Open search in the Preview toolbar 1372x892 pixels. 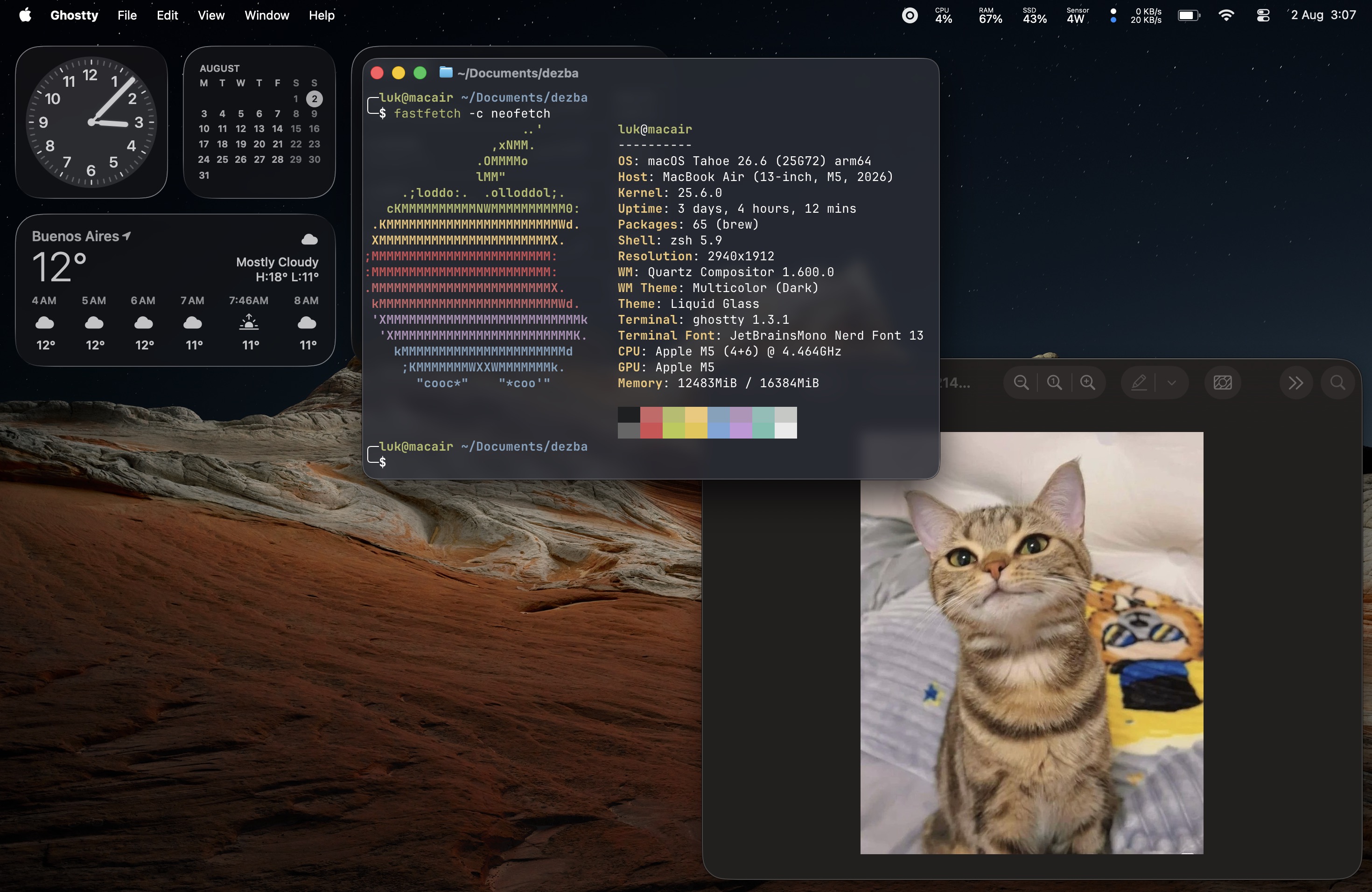point(1337,383)
